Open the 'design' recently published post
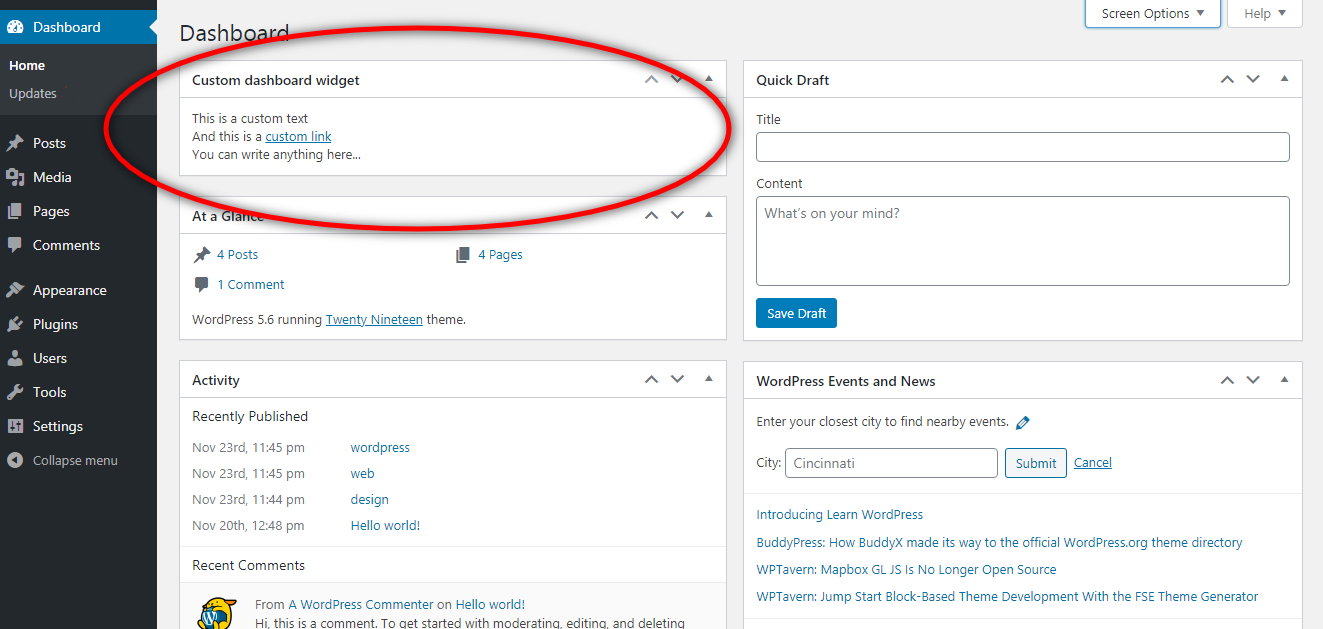The width and height of the screenshot is (1323, 629). [369, 500]
